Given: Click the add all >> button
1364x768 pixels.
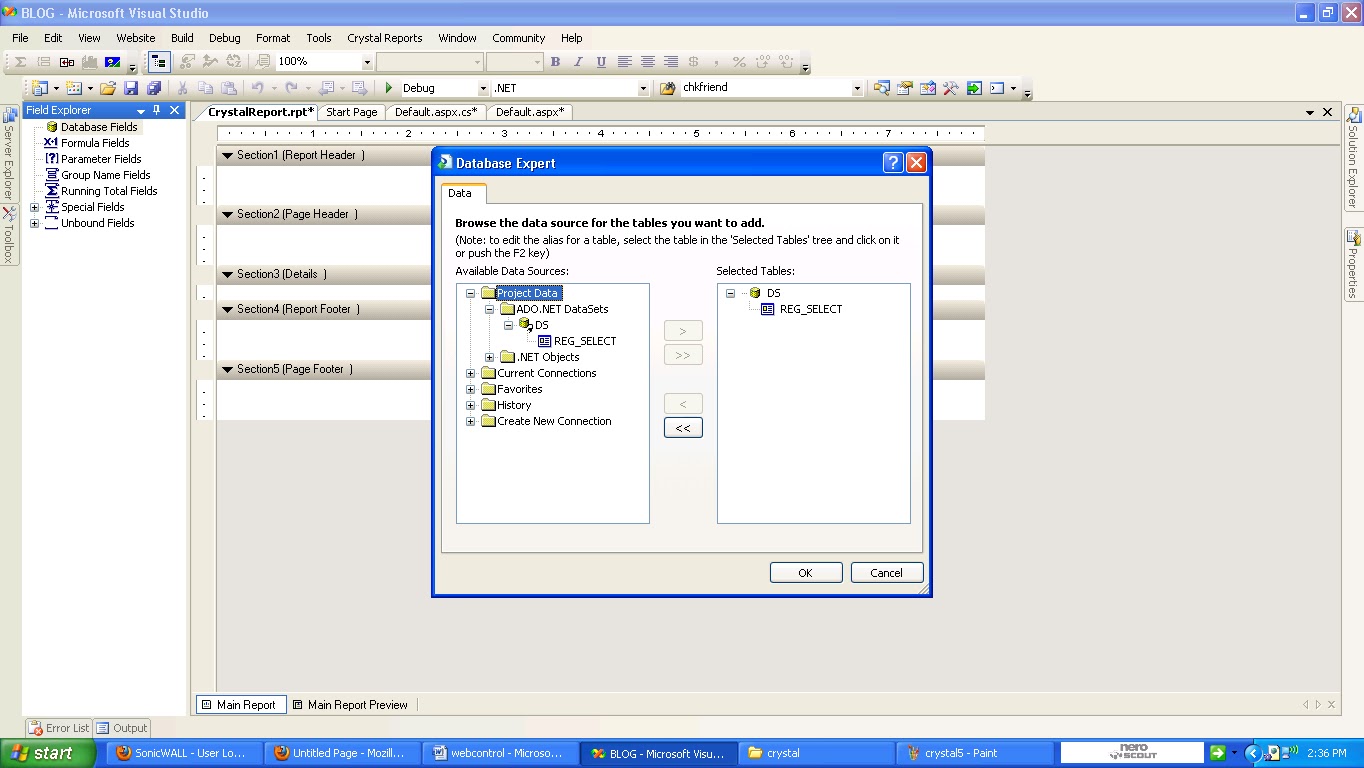Looking at the screenshot, I should (x=683, y=355).
